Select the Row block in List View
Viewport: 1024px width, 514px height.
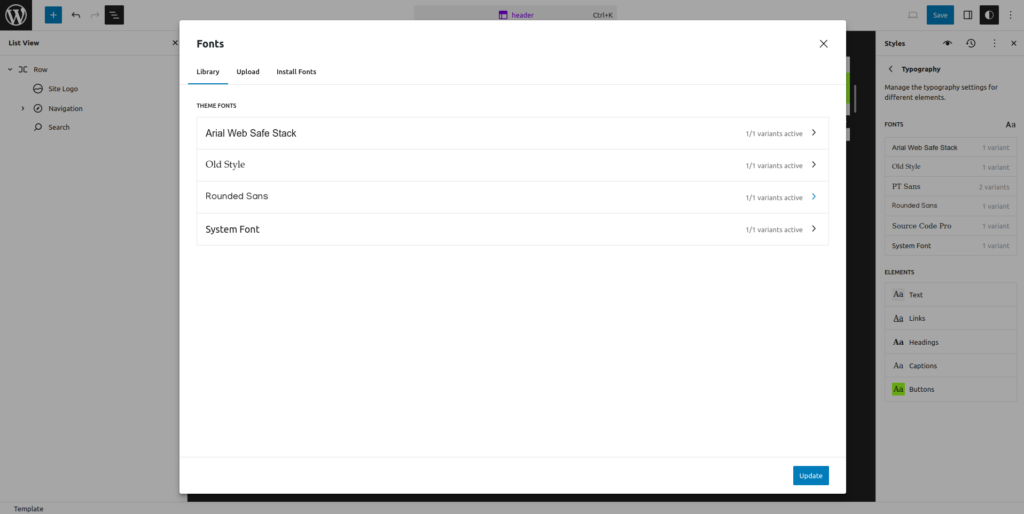click(x=40, y=69)
